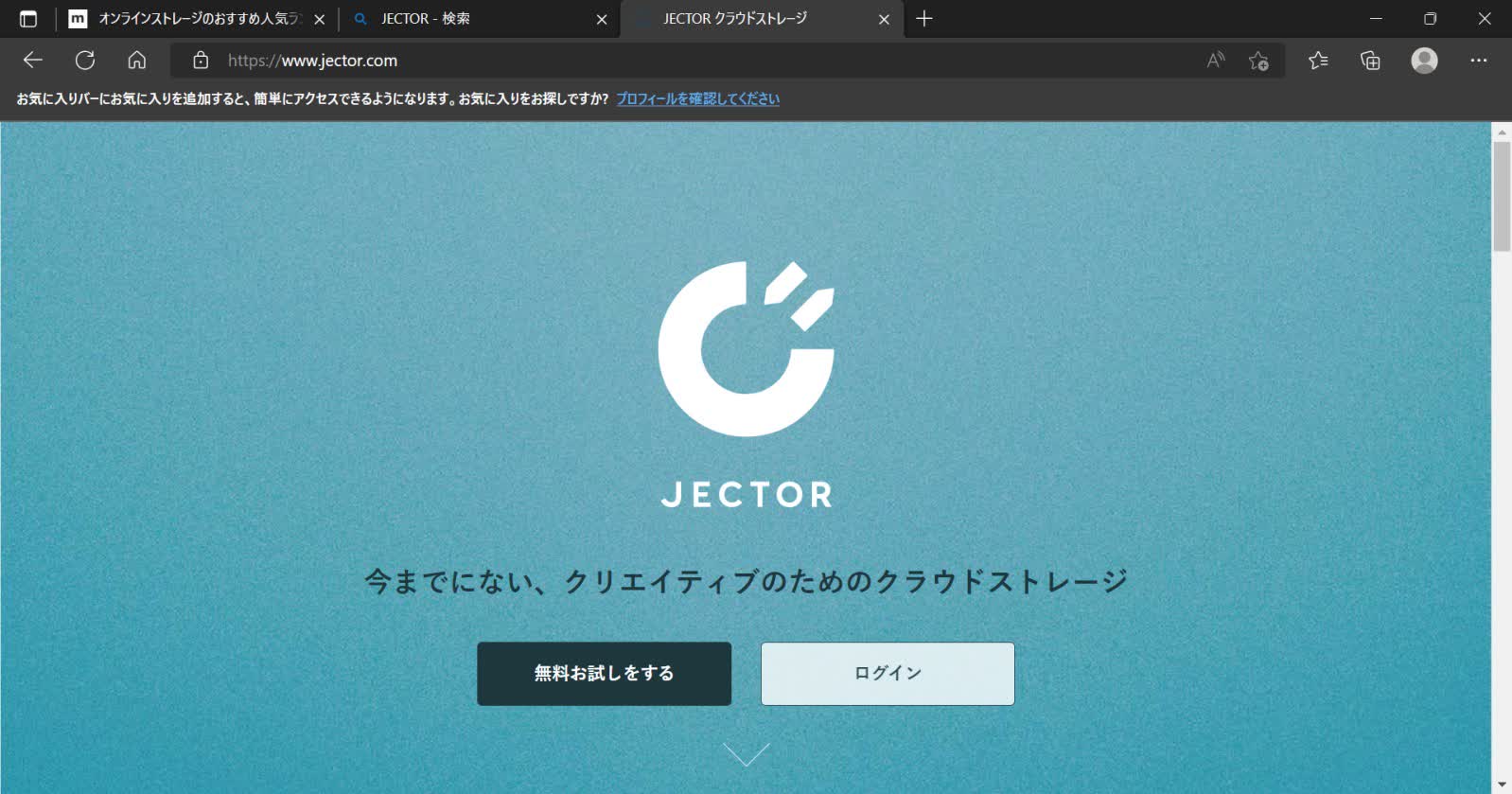The width and height of the screenshot is (1512, 794).
Task: Open the browser home page icon
Action: (137, 61)
